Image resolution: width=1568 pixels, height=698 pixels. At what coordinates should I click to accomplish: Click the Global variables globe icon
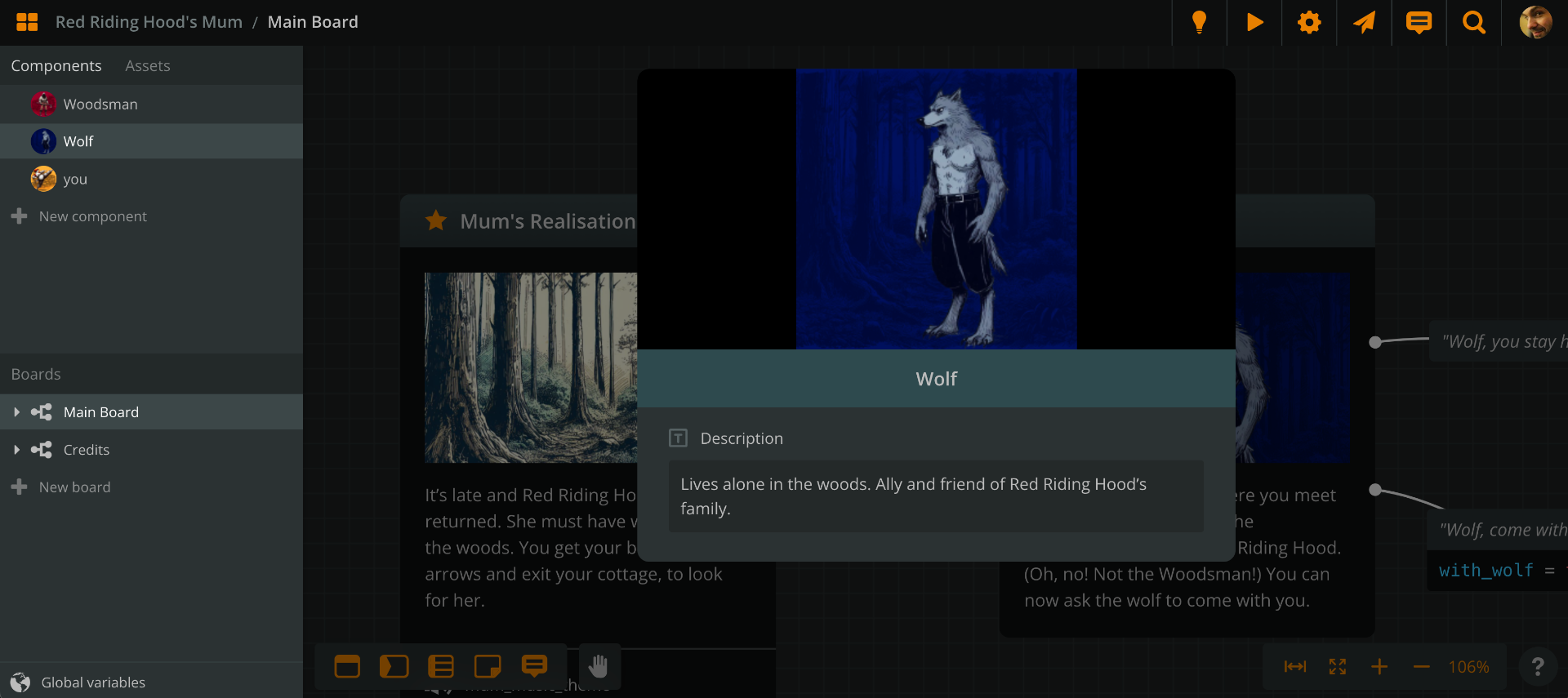pyautogui.click(x=20, y=682)
